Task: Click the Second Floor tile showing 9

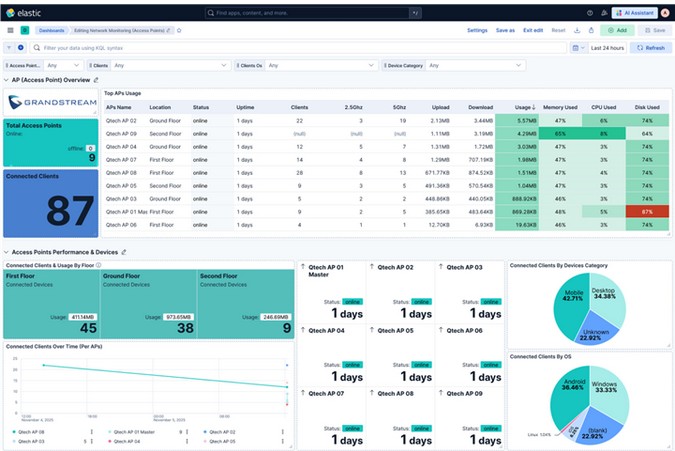Action: click(246, 304)
